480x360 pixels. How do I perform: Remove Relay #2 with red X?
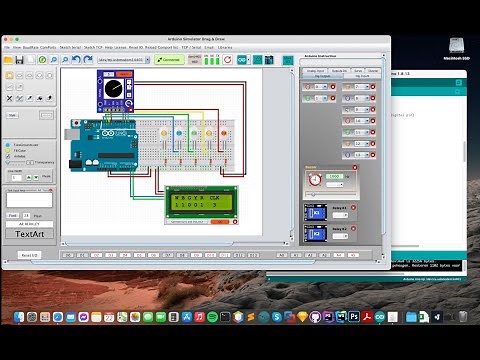(354, 229)
